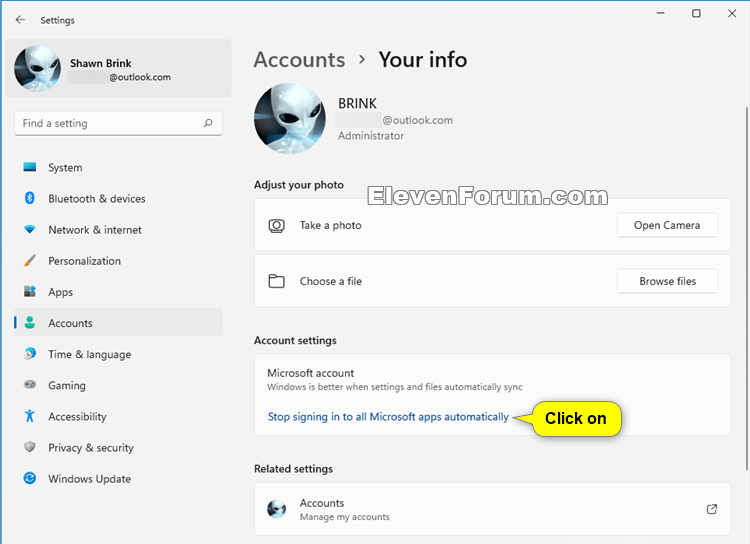Open Bluetooth & devices settings
750x544 pixels.
pyautogui.click(x=118, y=199)
